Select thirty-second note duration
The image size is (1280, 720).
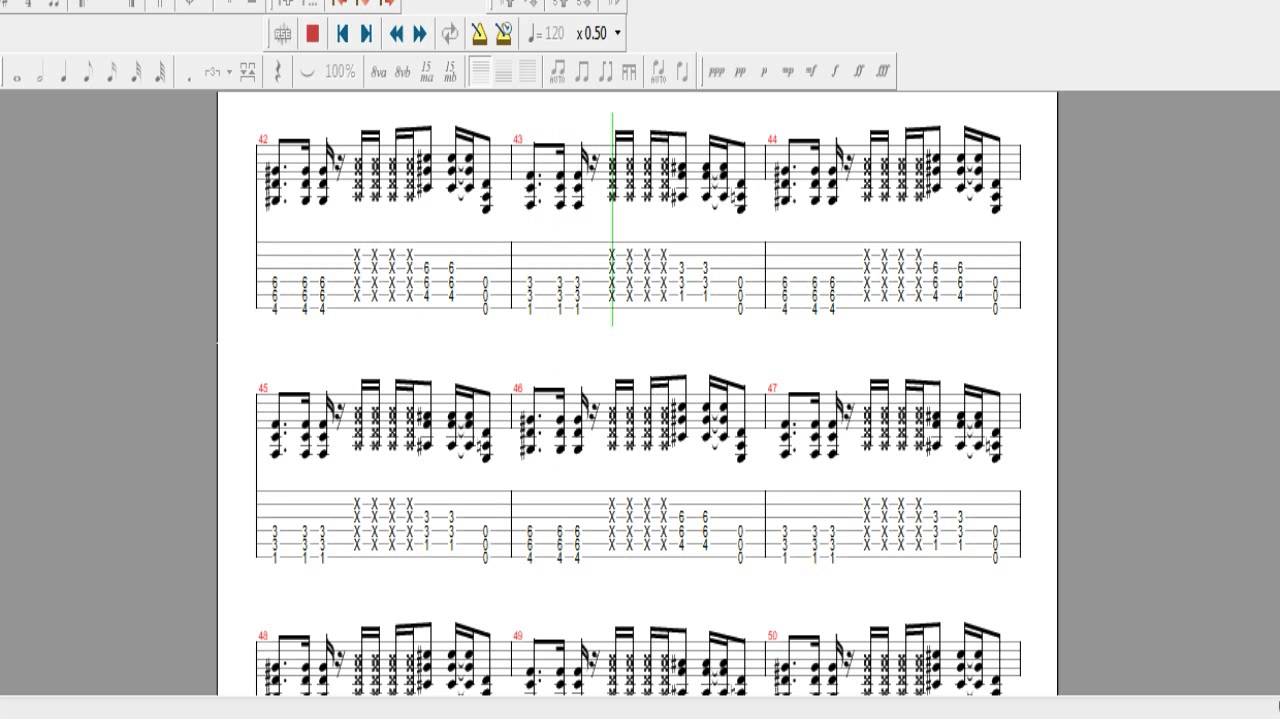tap(136, 72)
